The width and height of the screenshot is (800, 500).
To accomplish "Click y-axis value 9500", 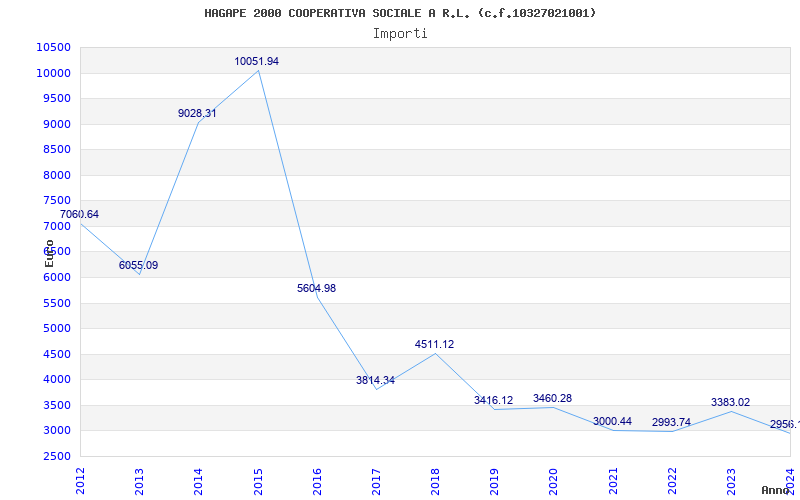I will (x=56, y=98).
